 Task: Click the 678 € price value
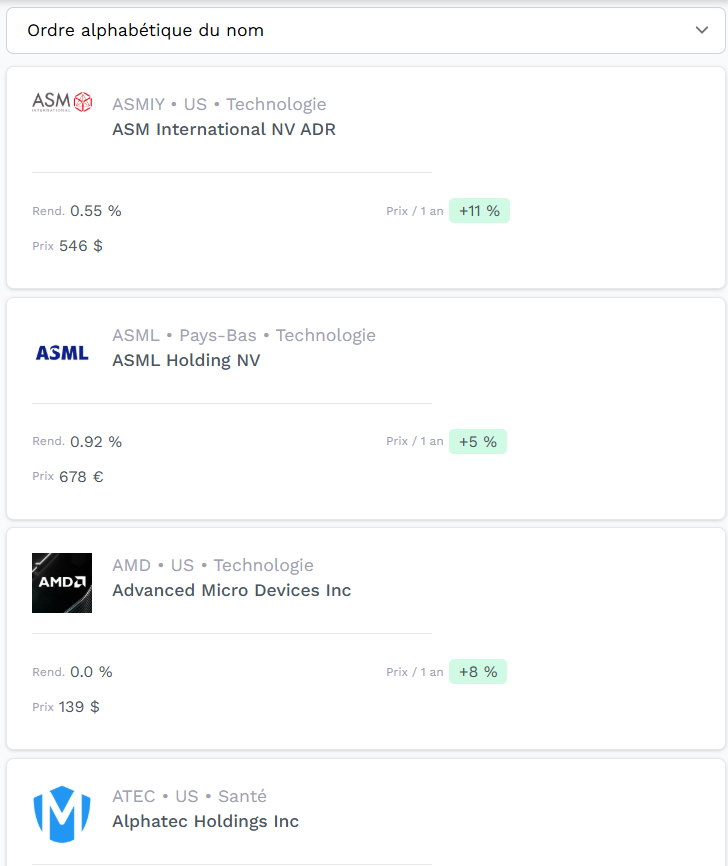81,477
